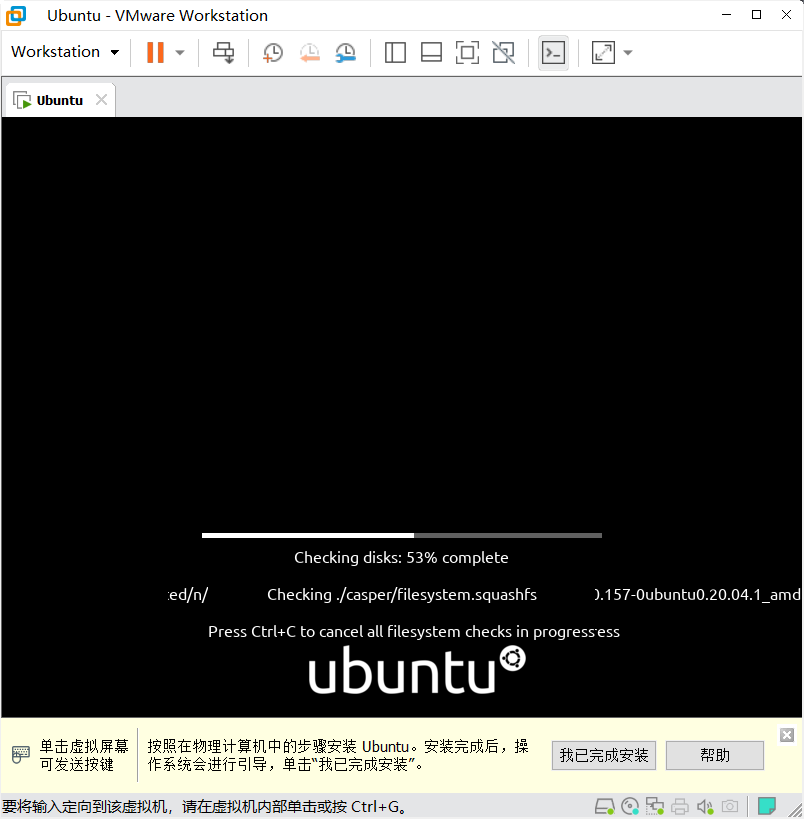Open the snapshot manager

tap(345, 52)
